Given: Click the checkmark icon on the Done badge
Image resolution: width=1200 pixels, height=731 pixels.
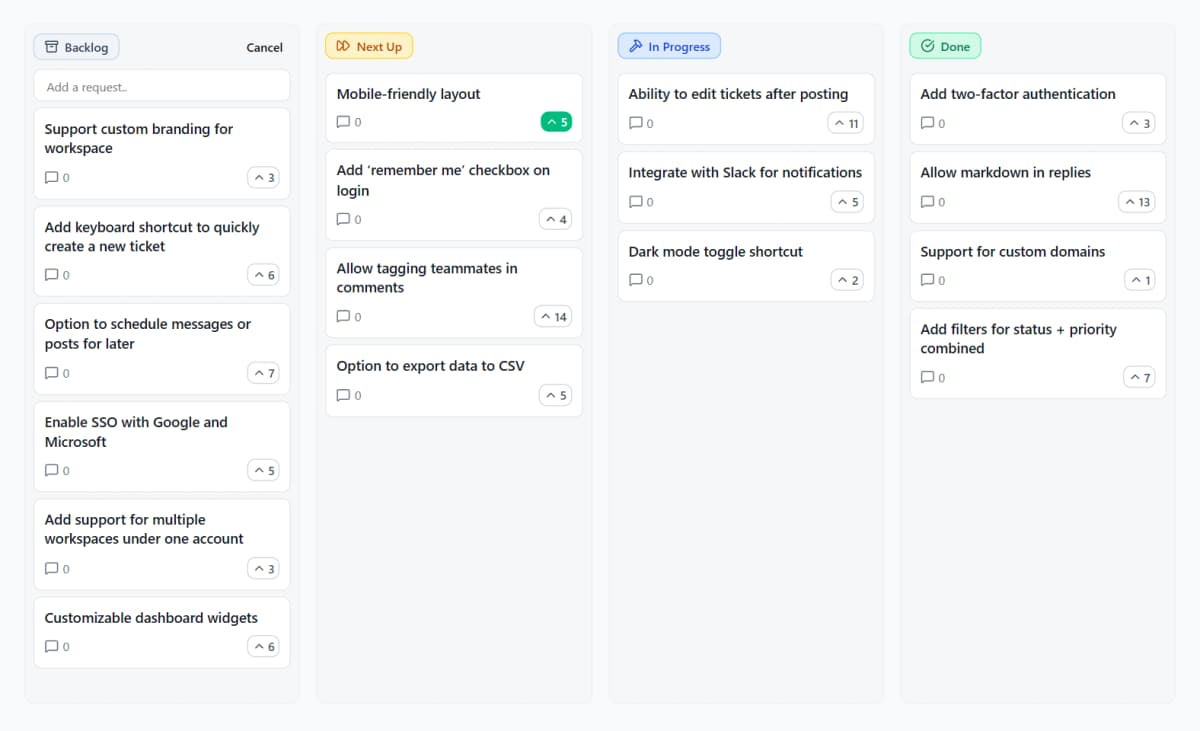Looking at the screenshot, I should (927, 45).
